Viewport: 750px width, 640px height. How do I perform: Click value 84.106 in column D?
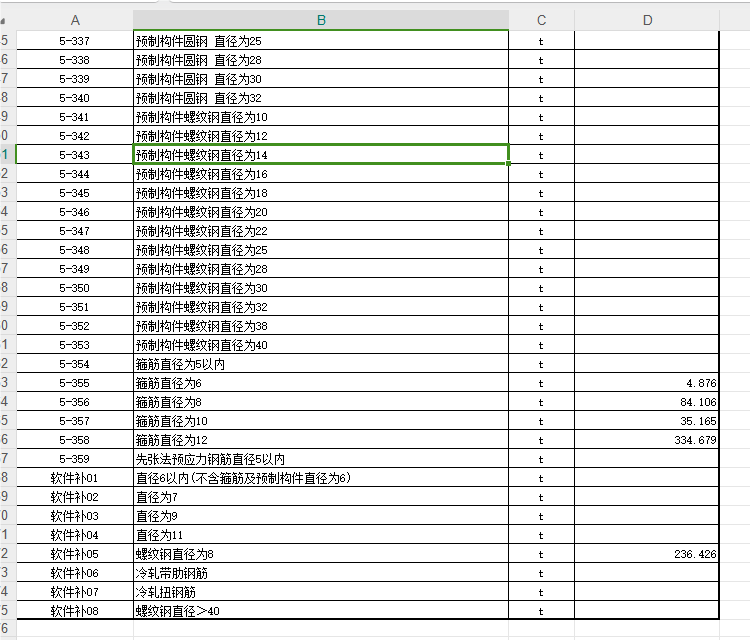(698, 402)
